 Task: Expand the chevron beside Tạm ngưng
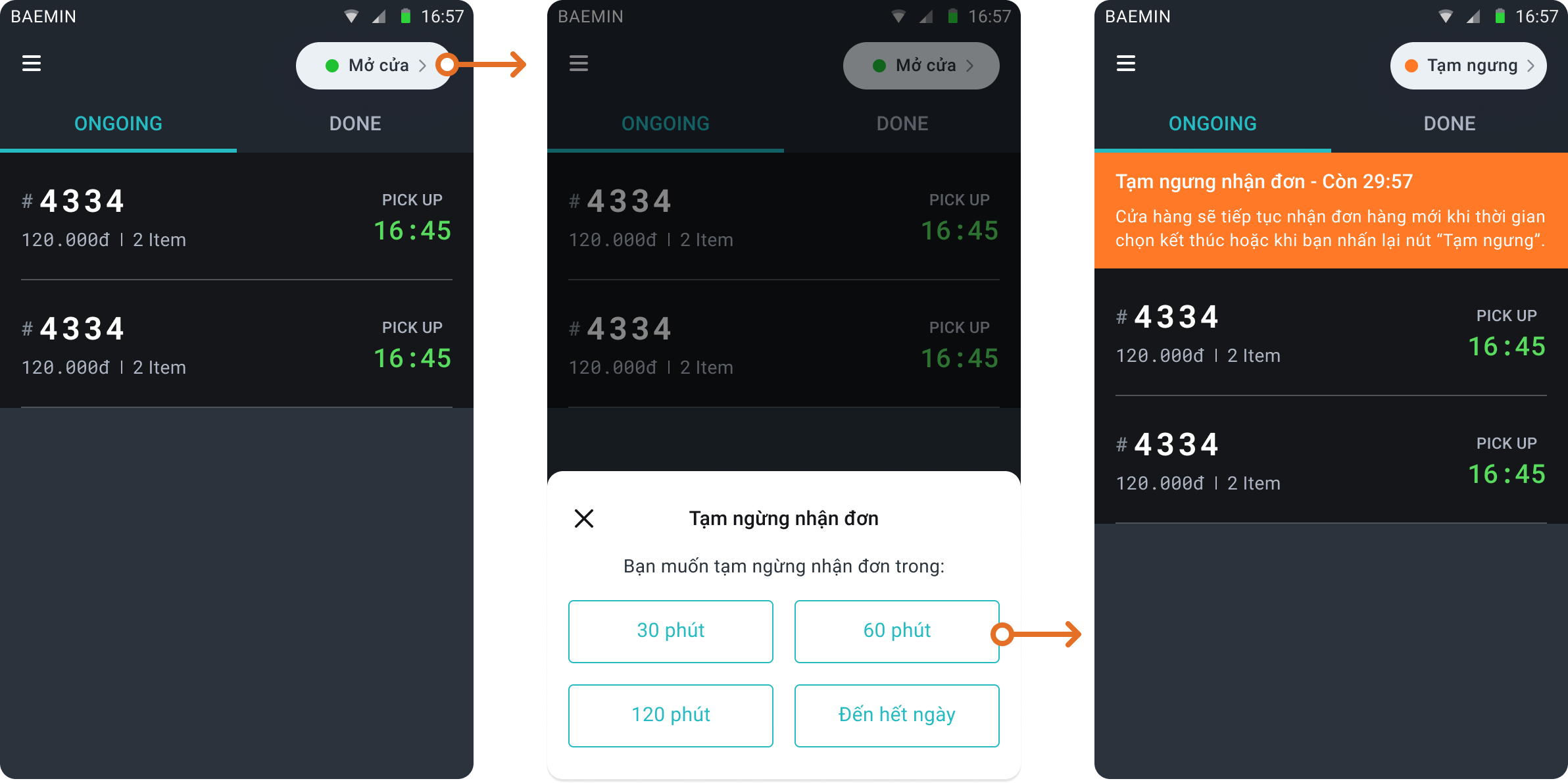click(x=1531, y=66)
